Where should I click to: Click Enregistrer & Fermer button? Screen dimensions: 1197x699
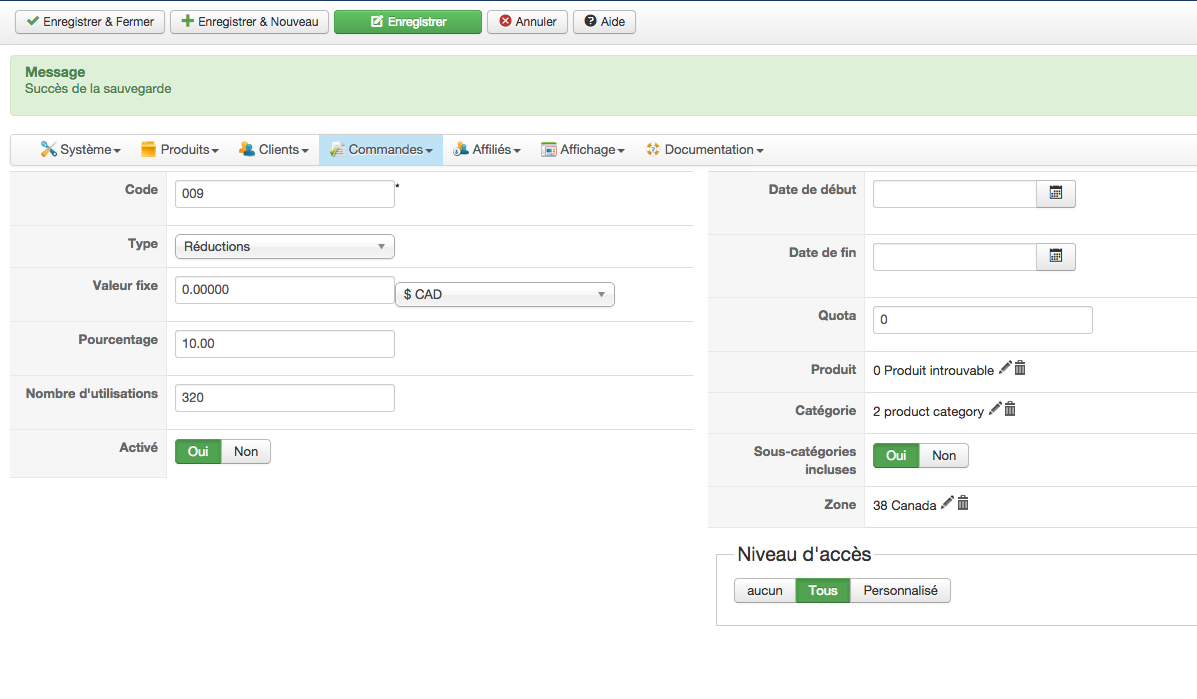point(90,21)
